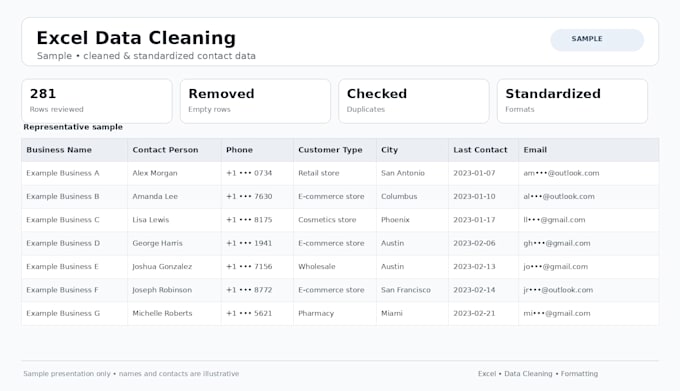Select the Cosmetics store customer type cell

point(327,220)
